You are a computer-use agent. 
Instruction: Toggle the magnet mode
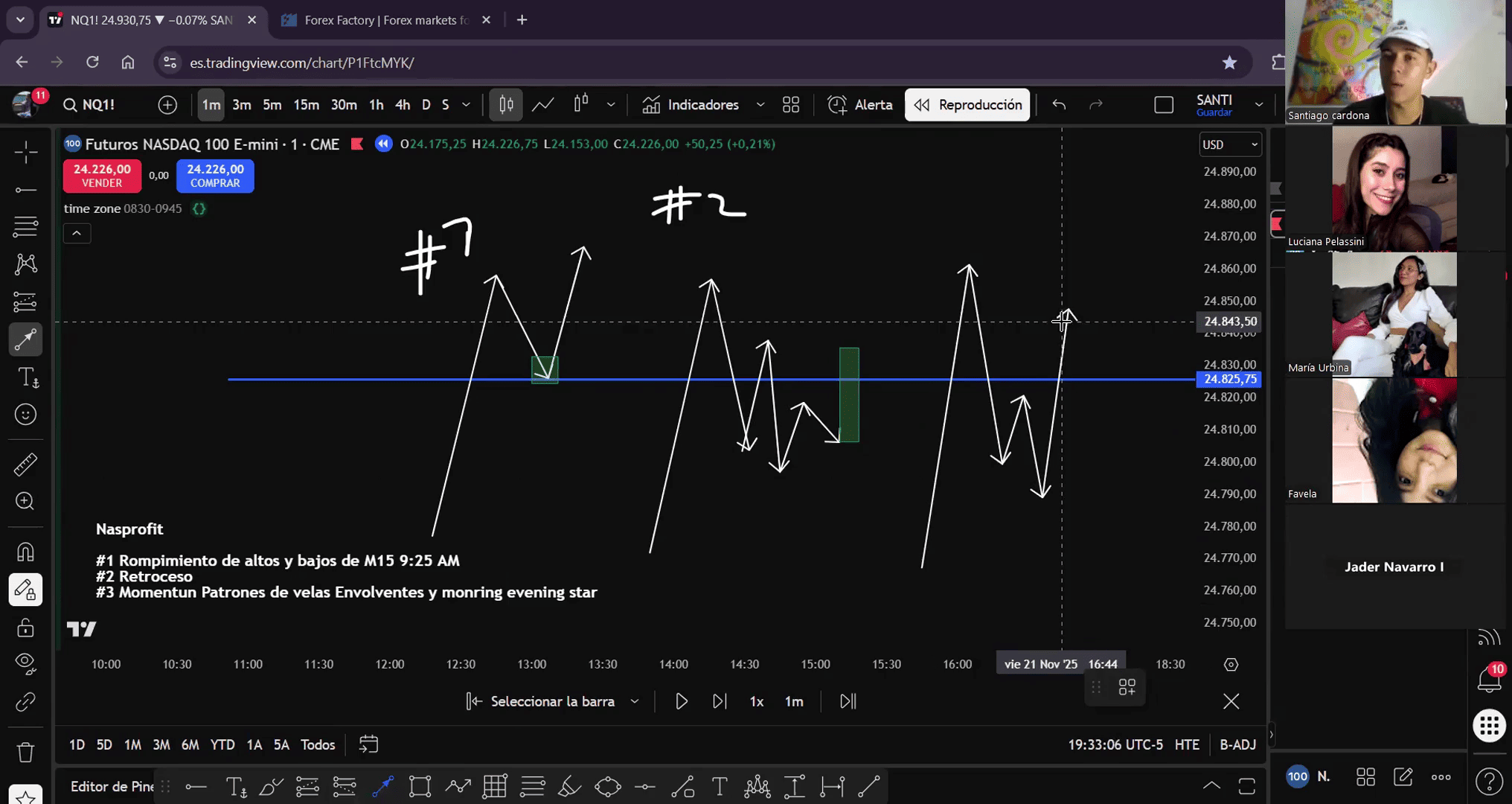coord(25,552)
